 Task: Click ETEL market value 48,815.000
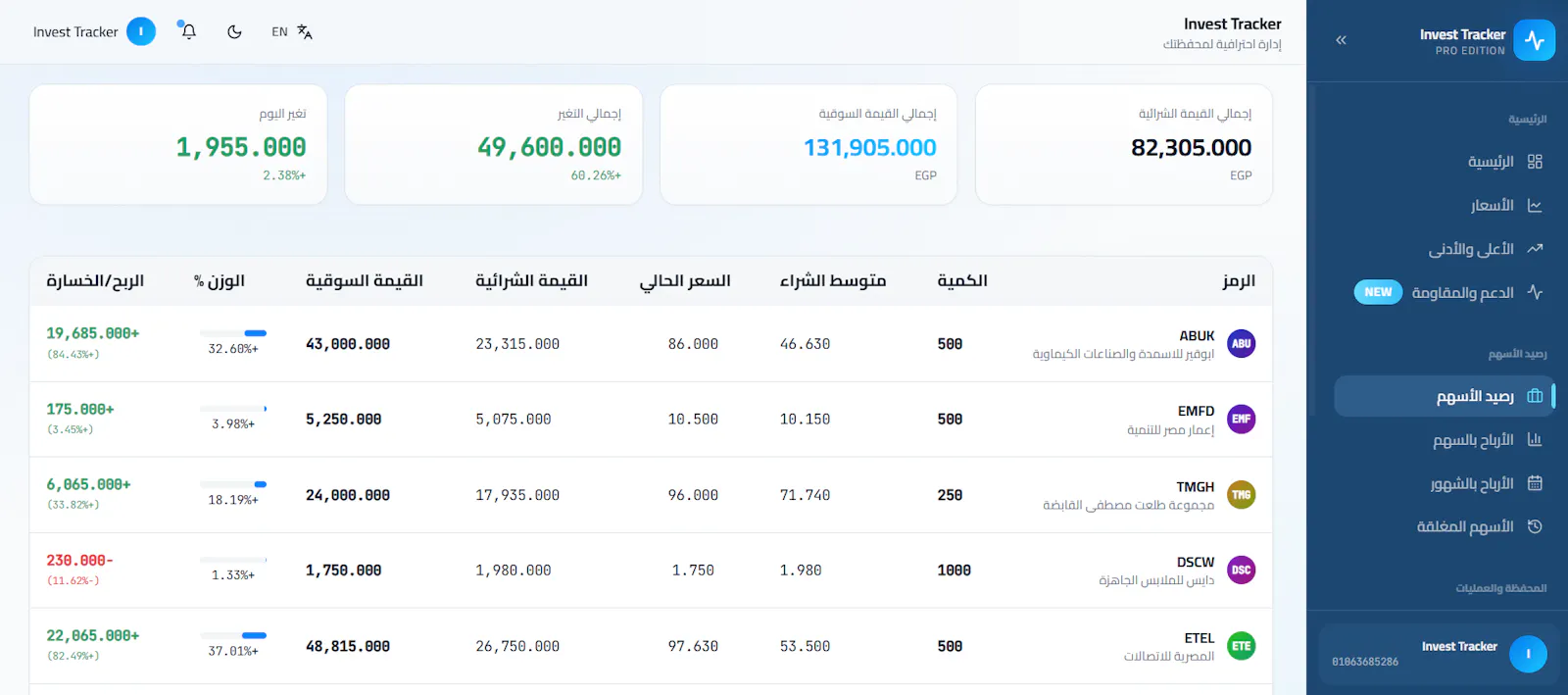347,647
